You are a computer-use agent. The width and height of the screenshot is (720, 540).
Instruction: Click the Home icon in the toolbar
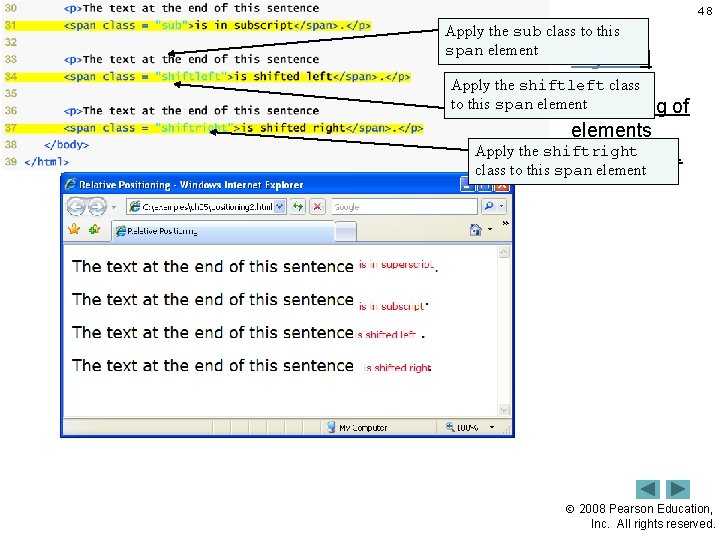point(476,229)
